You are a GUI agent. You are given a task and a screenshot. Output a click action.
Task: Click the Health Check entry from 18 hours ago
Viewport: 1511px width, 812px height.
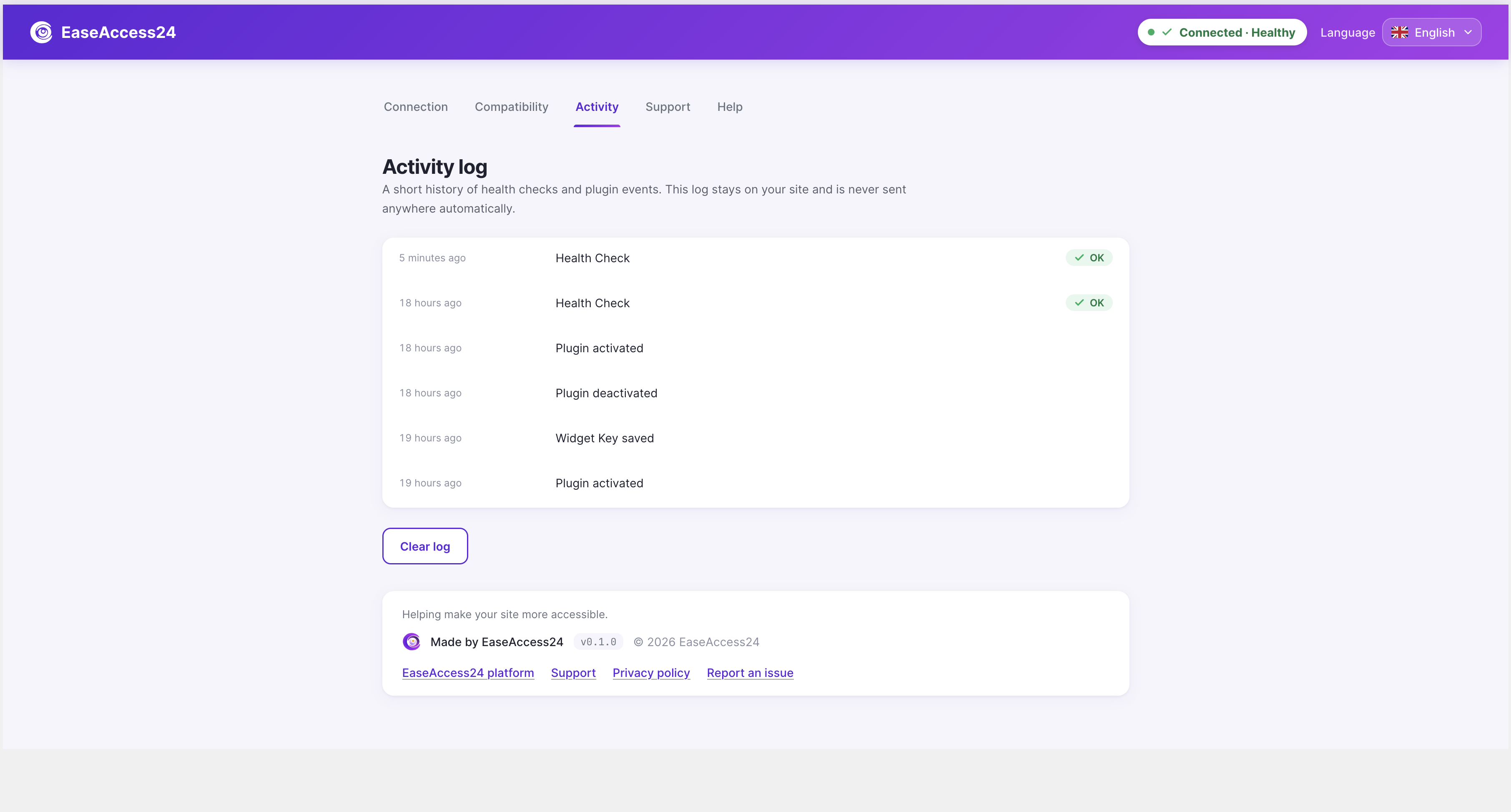point(592,303)
